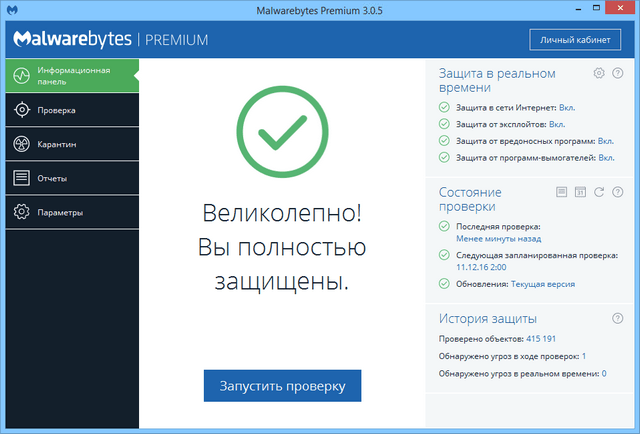Click the refresh updates icon
This screenshot has width=640, height=434.
pyautogui.click(x=599, y=192)
